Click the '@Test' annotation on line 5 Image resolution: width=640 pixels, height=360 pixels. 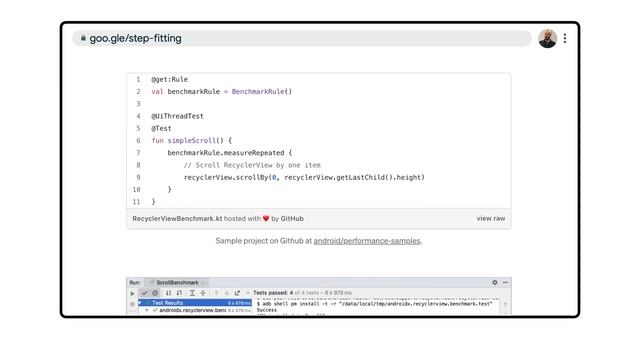[161, 128]
